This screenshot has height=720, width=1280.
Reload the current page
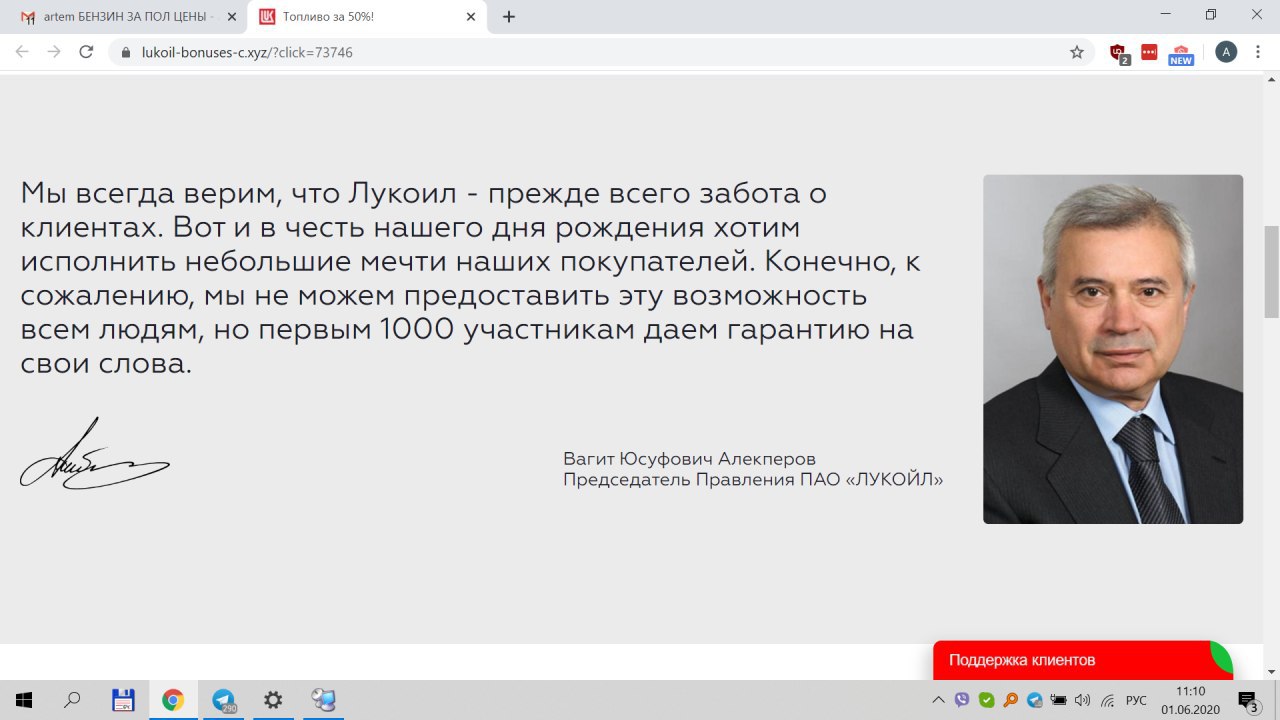86,52
